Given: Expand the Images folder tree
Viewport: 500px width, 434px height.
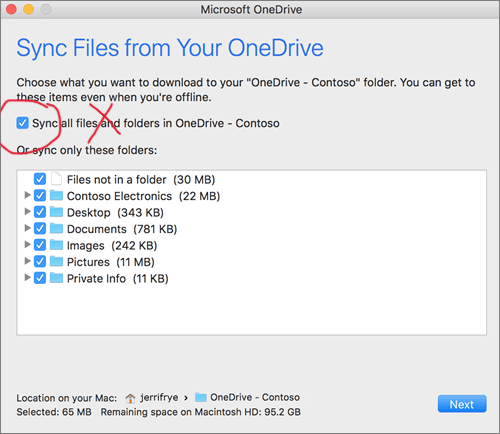Looking at the screenshot, I should [x=27, y=244].
